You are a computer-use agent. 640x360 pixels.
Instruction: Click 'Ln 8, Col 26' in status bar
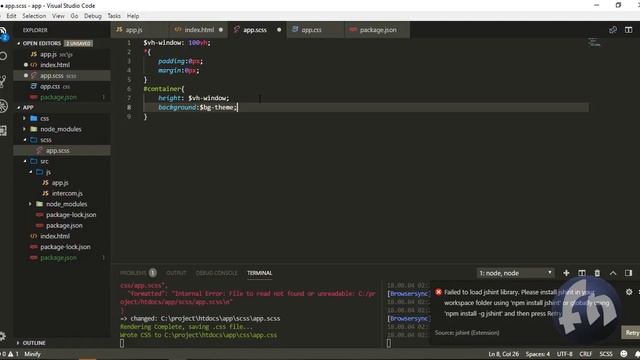[504, 354]
